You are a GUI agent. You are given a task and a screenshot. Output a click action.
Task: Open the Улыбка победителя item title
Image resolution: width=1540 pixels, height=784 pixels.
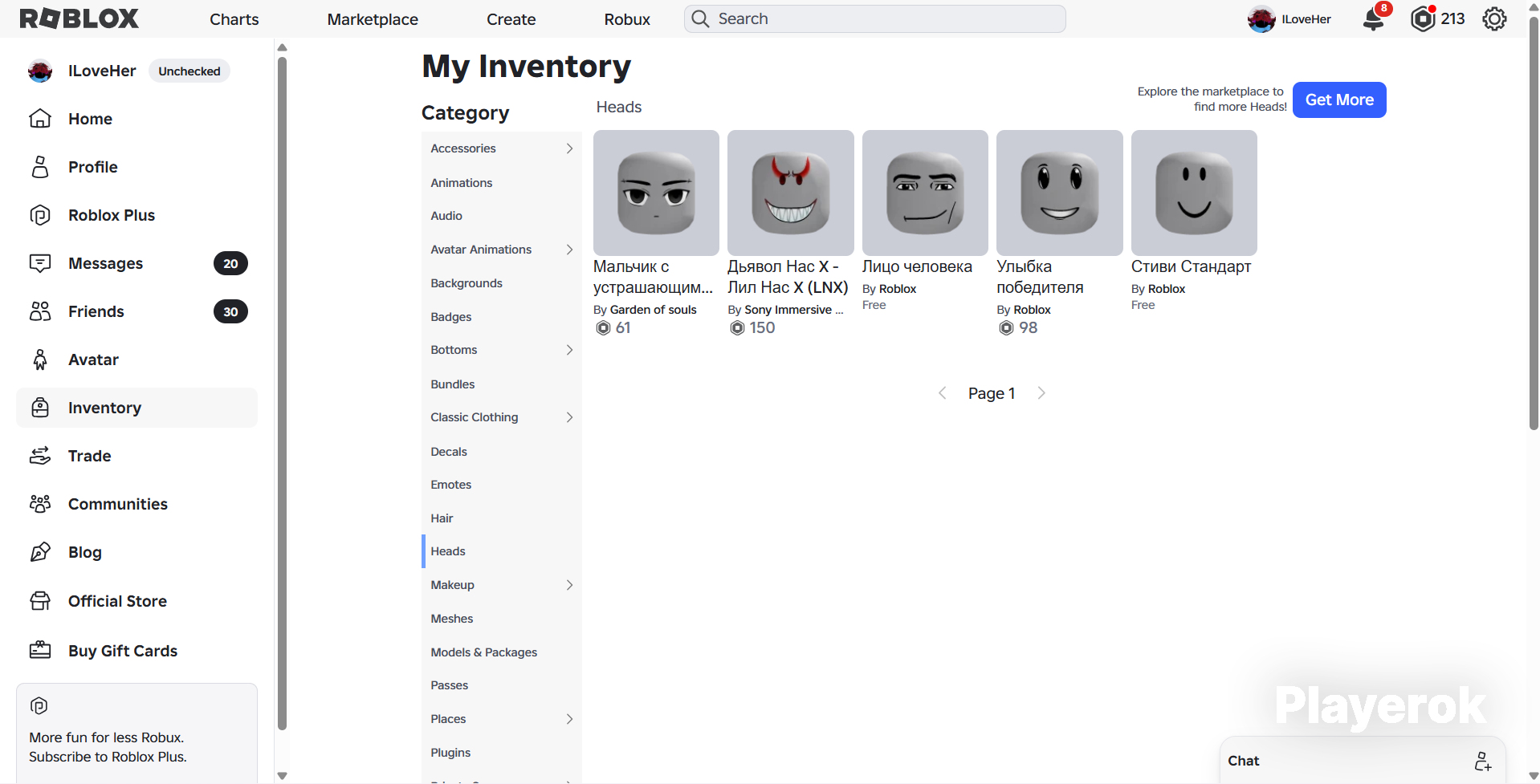point(1040,277)
